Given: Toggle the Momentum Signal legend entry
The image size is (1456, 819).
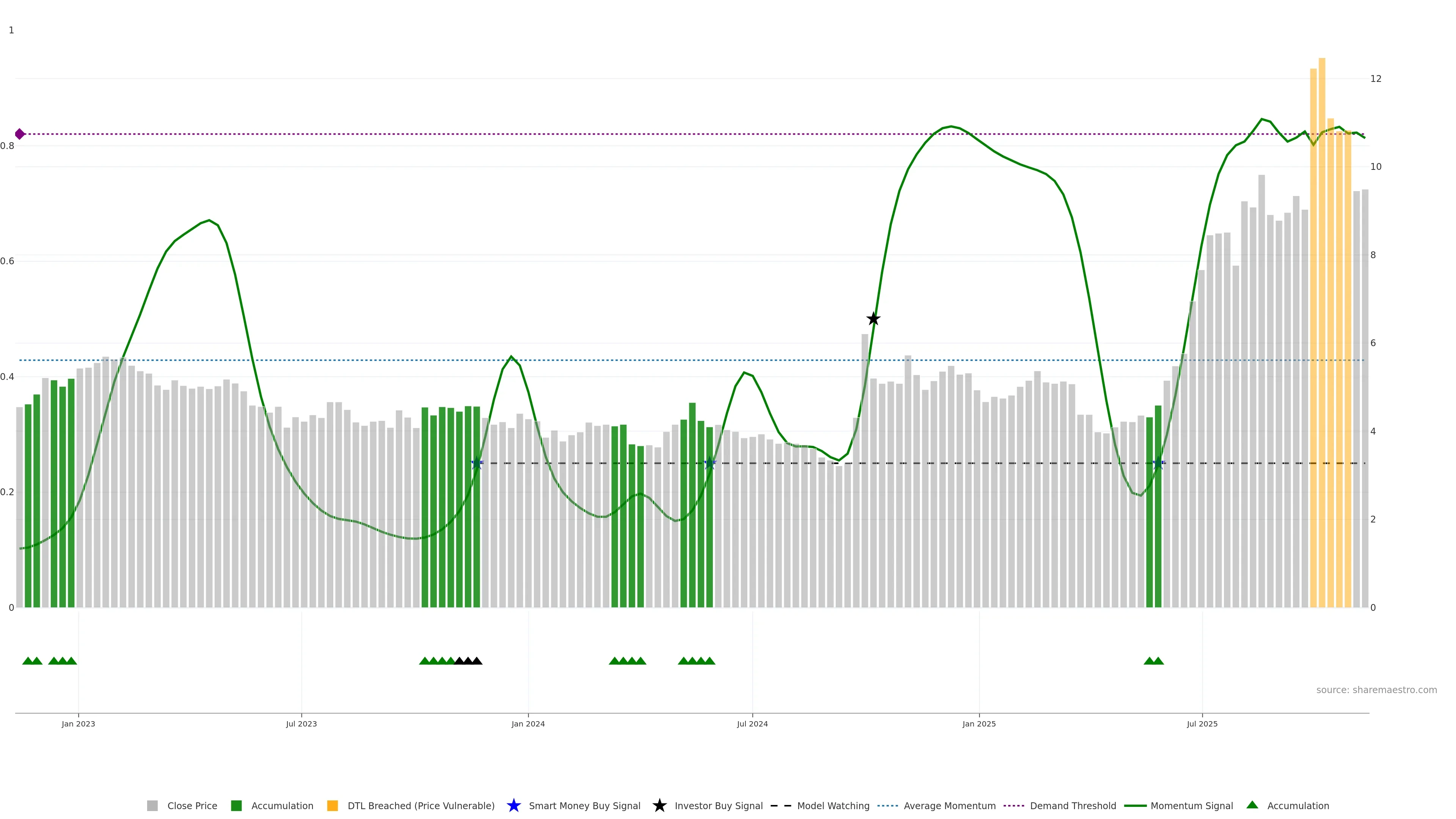Looking at the screenshot, I should [1191, 805].
